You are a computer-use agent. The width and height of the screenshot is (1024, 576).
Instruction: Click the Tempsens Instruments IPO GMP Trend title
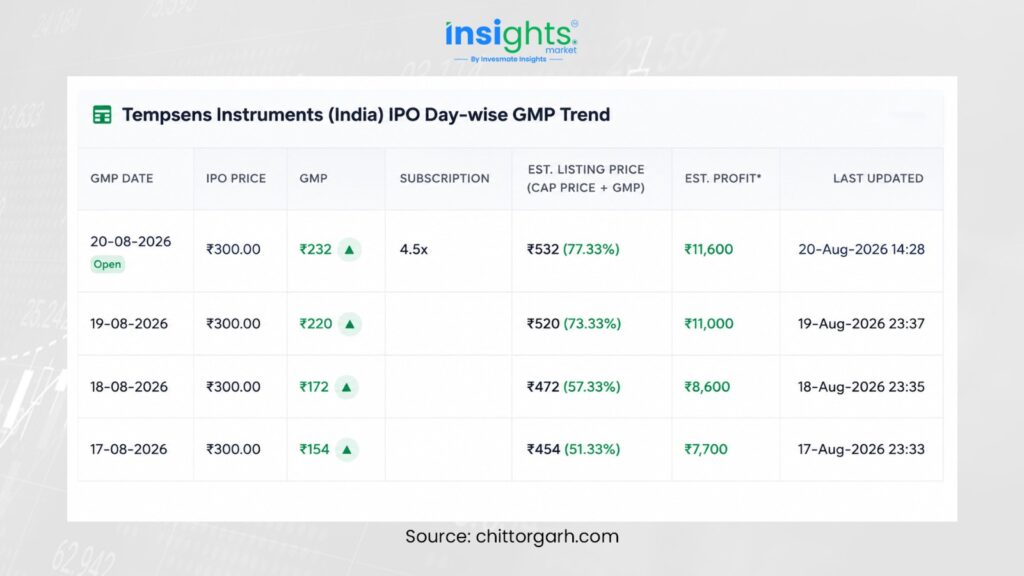tap(366, 114)
